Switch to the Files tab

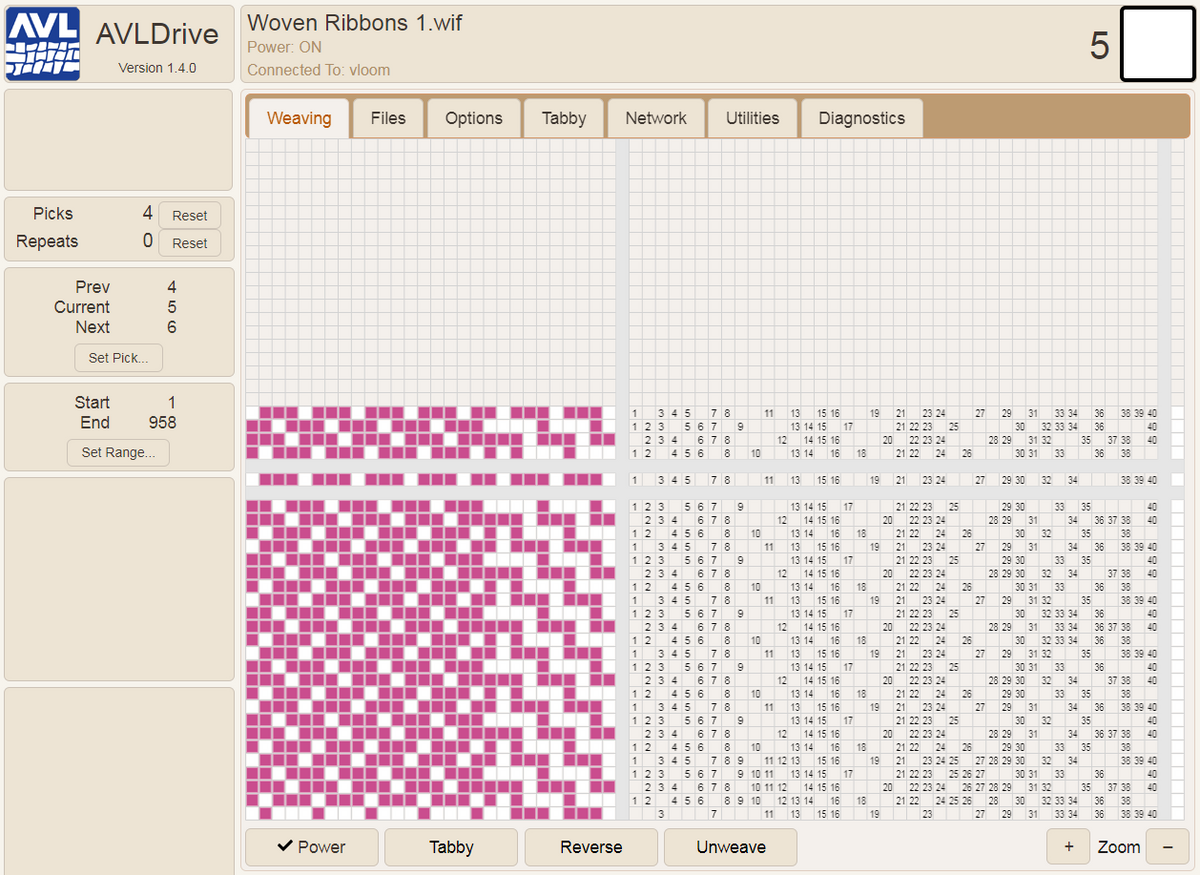tap(388, 118)
